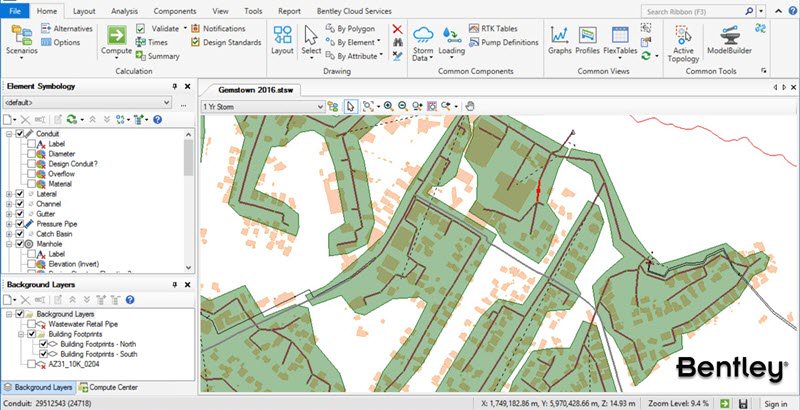Screen dimensions: 800x410
Task: Switch to the Analysis ribbon tab
Action: pos(124,11)
